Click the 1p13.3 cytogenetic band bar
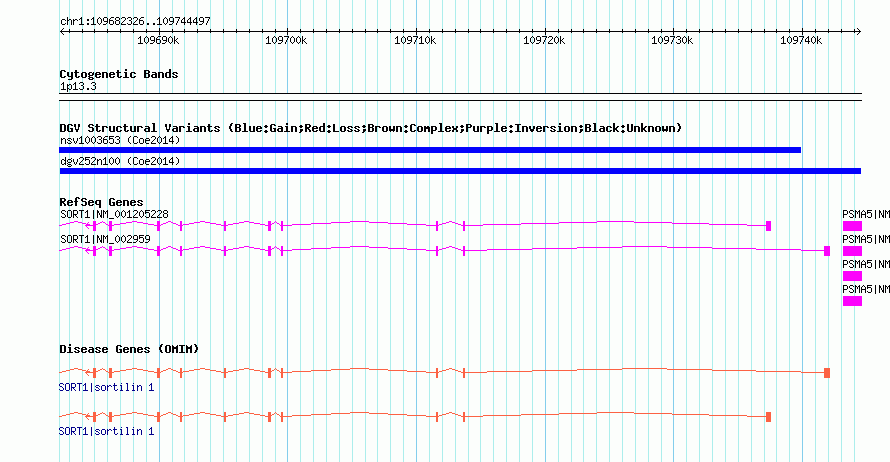Image resolution: width=890 pixels, height=462 pixels. (460, 97)
